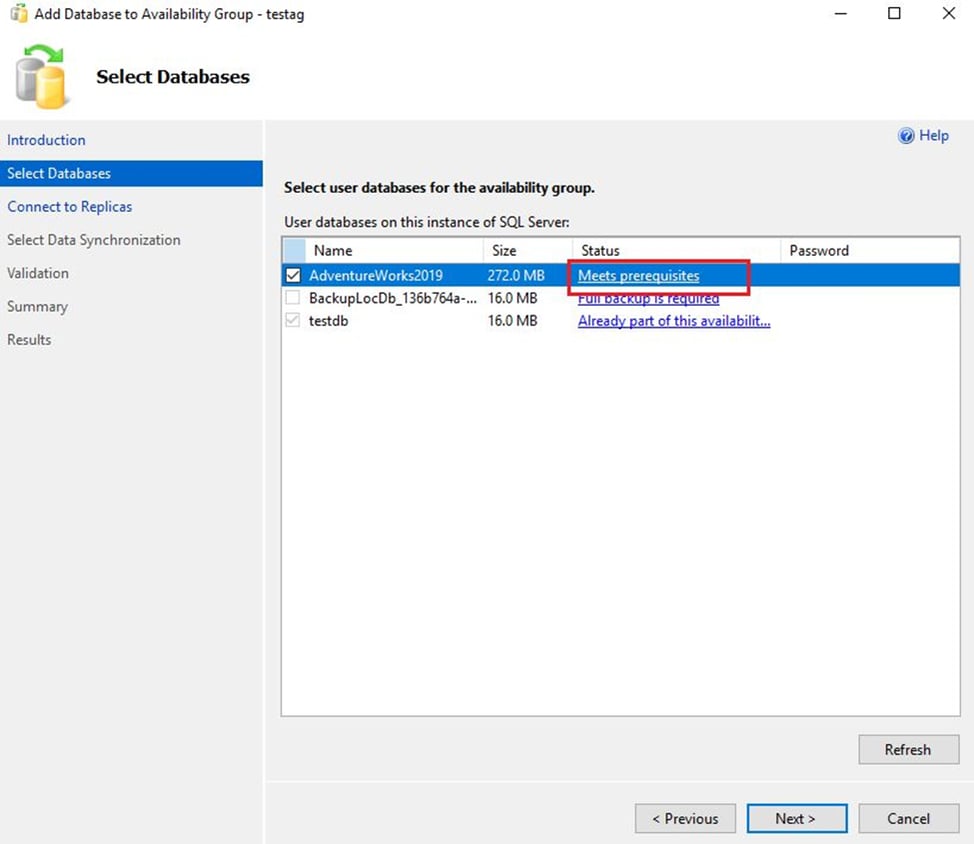This screenshot has width=974, height=844.
Task: Open the Introduction wizard page
Action: (46, 140)
